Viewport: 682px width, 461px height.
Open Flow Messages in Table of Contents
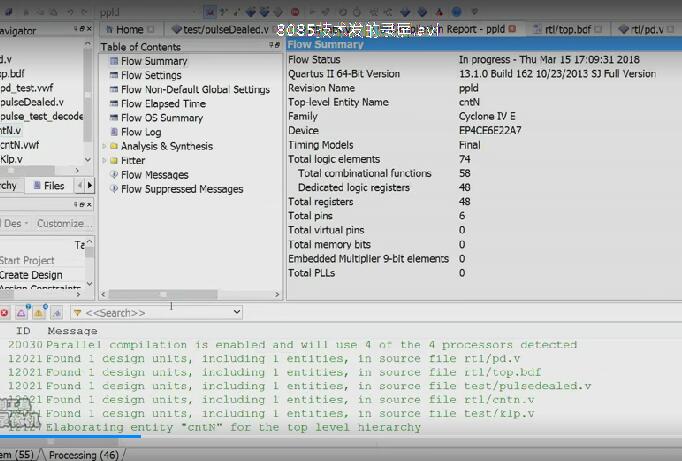click(x=154, y=175)
